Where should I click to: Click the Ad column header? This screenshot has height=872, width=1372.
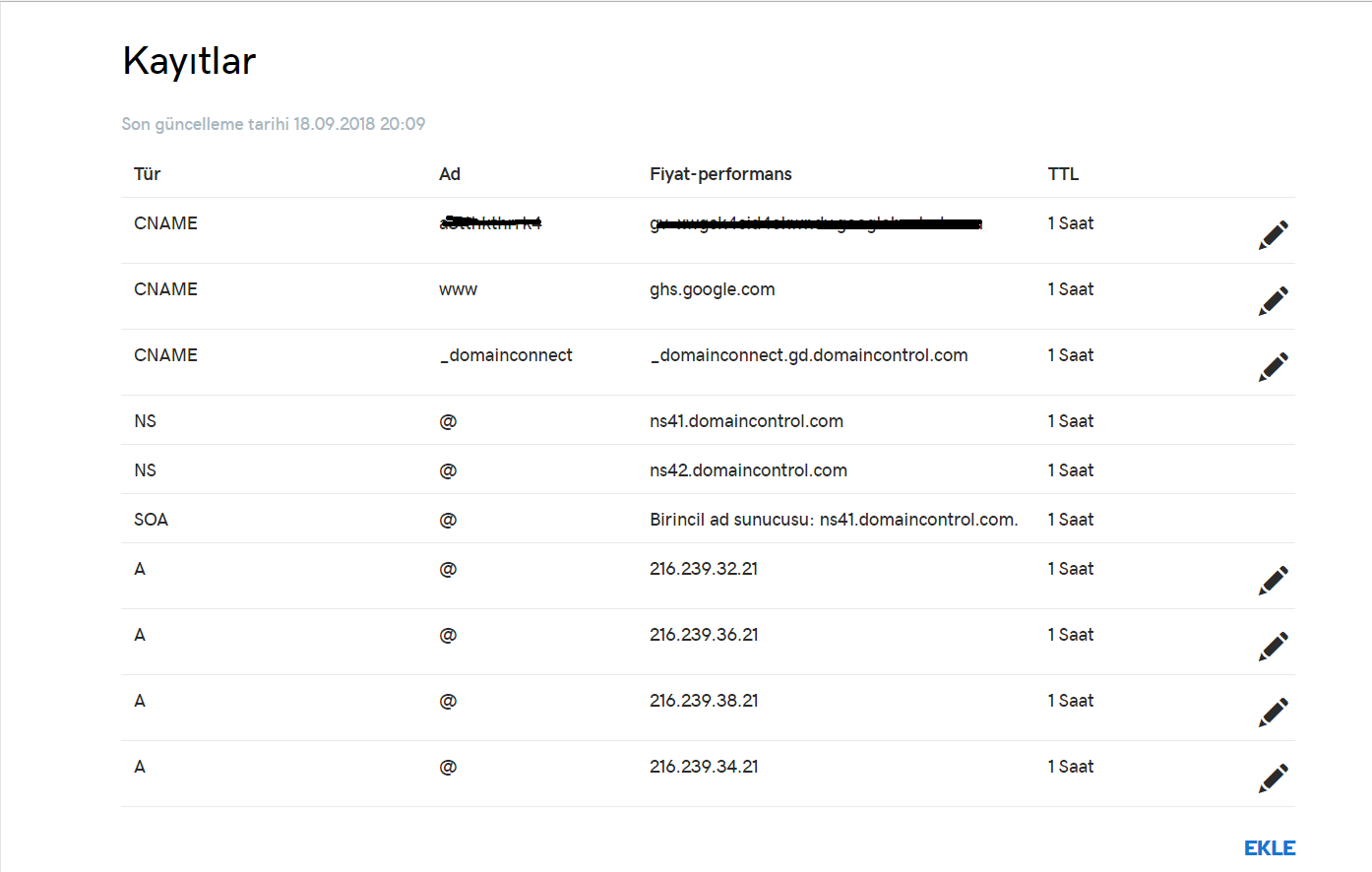click(x=449, y=174)
